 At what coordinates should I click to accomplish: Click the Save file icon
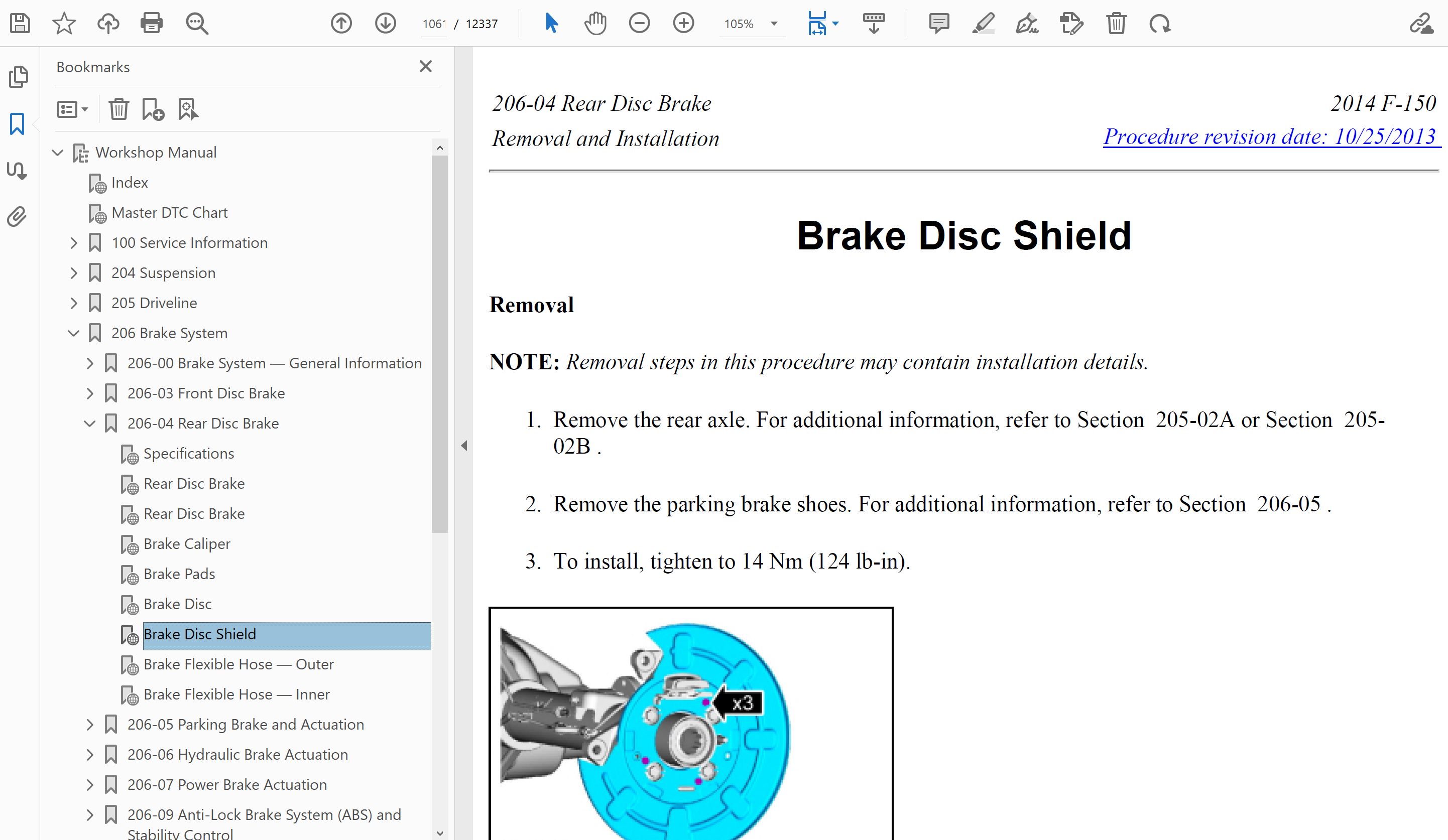click(20, 24)
